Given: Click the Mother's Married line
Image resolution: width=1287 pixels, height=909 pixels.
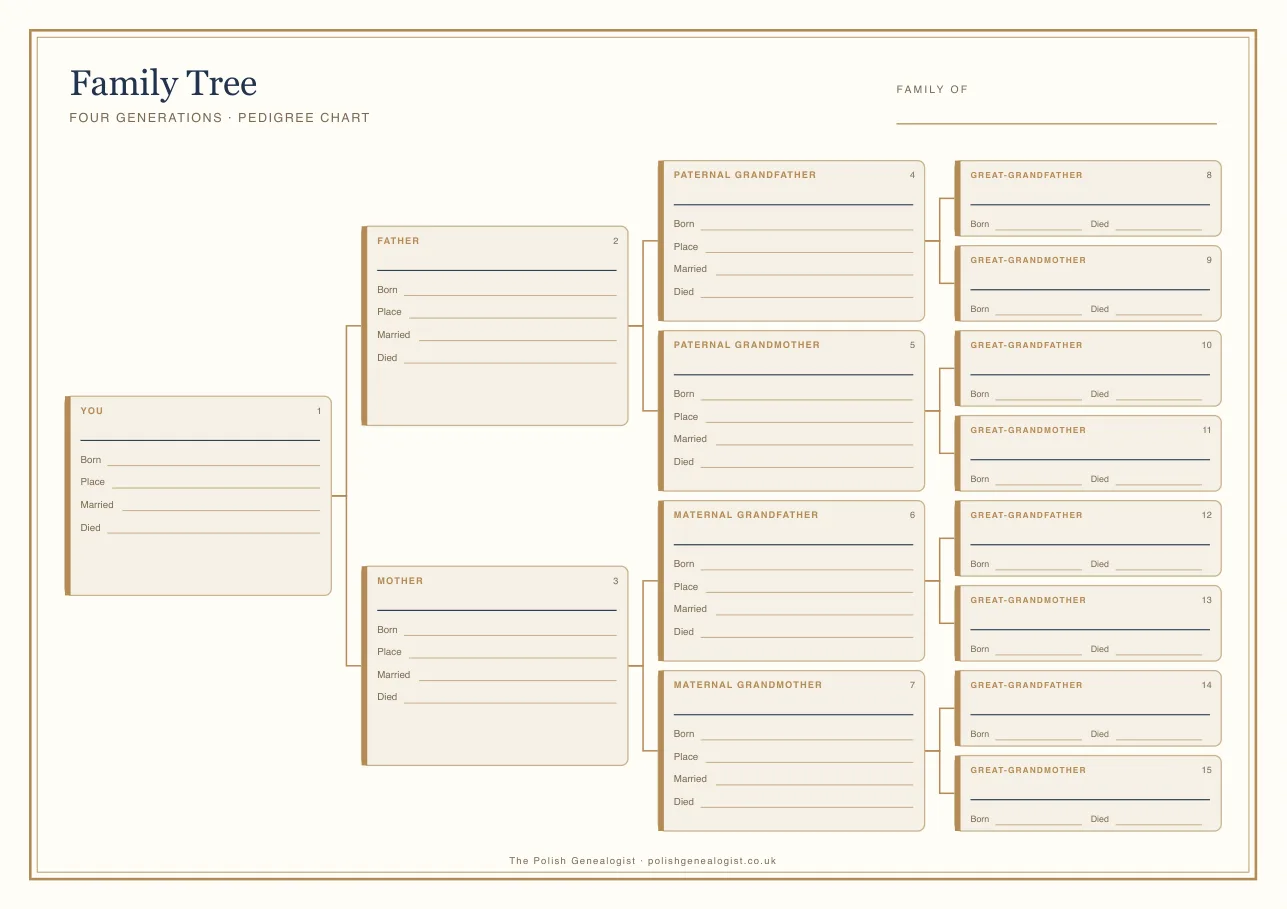Looking at the screenshot, I should click(x=517, y=680).
